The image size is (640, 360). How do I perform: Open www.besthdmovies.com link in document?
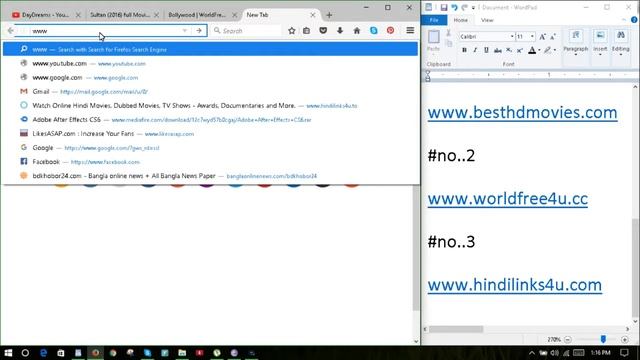tap(522, 113)
